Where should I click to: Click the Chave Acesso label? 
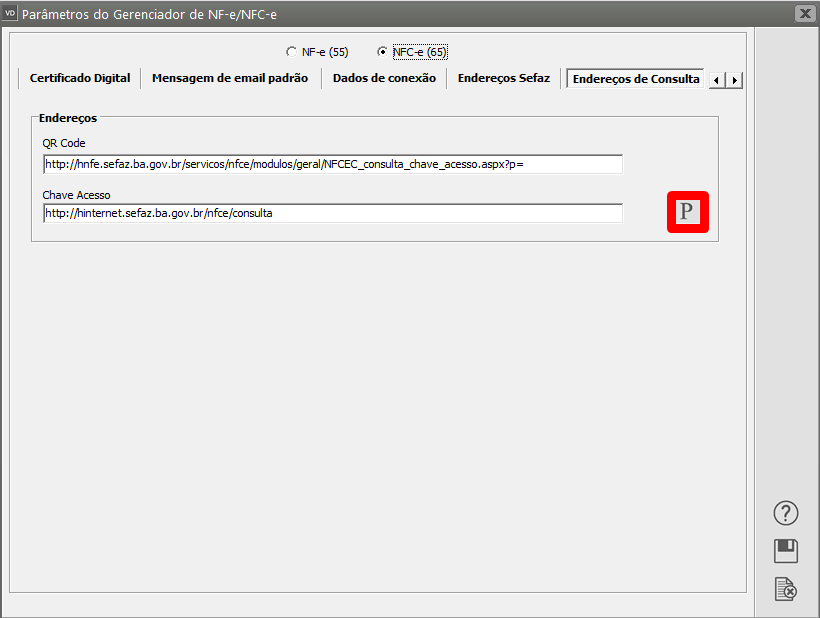(x=76, y=195)
